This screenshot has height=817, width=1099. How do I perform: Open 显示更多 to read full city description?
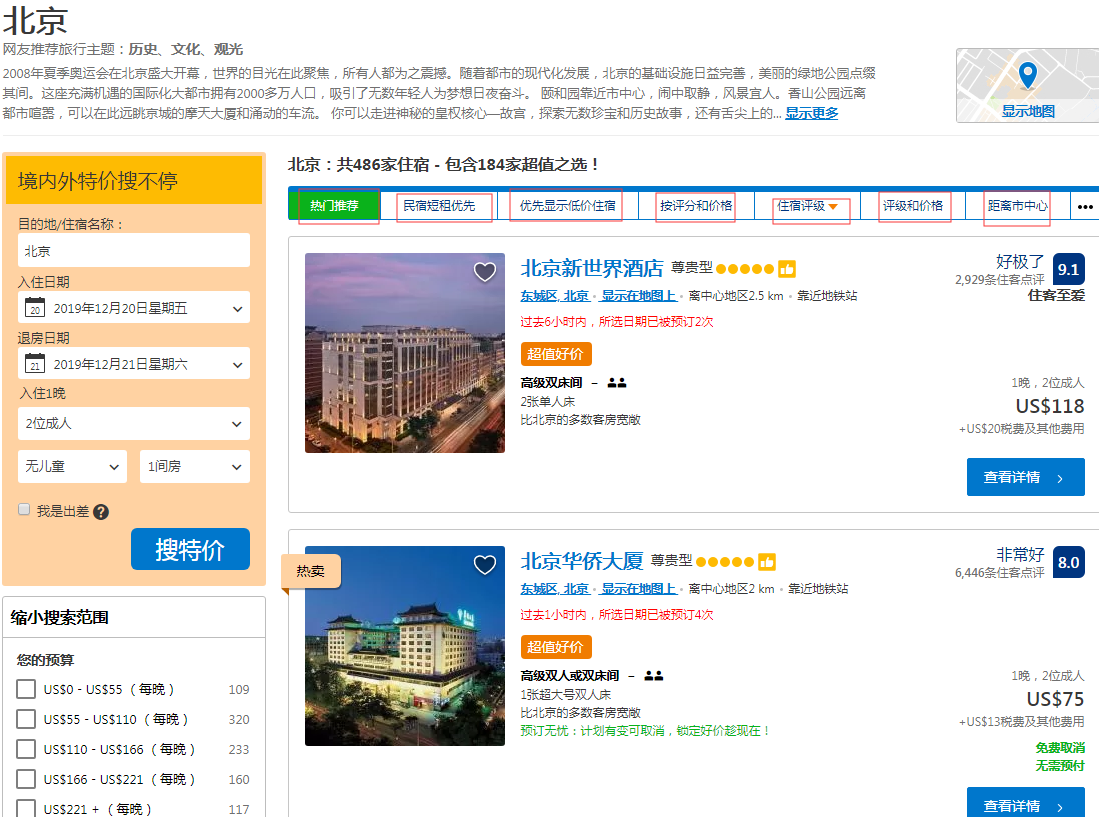click(x=810, y=112)
